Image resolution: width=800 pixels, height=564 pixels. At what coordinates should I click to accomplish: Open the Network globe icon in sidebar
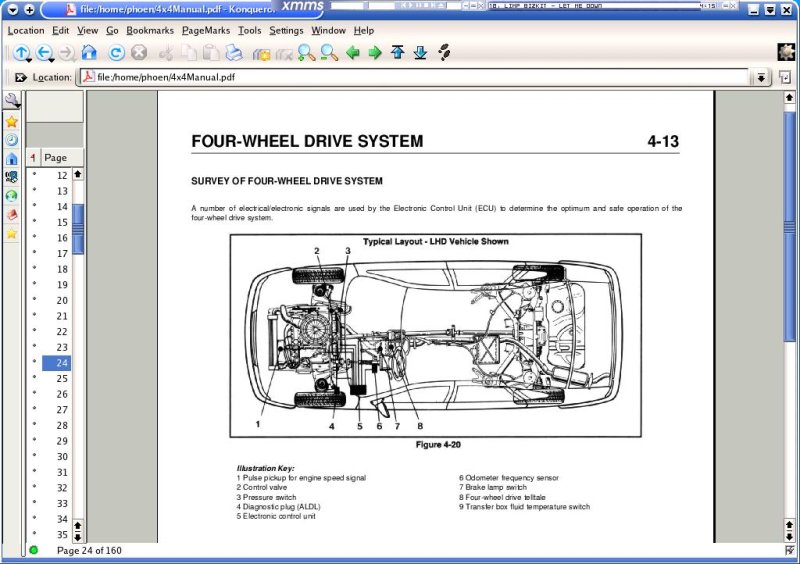pos(12,196)
